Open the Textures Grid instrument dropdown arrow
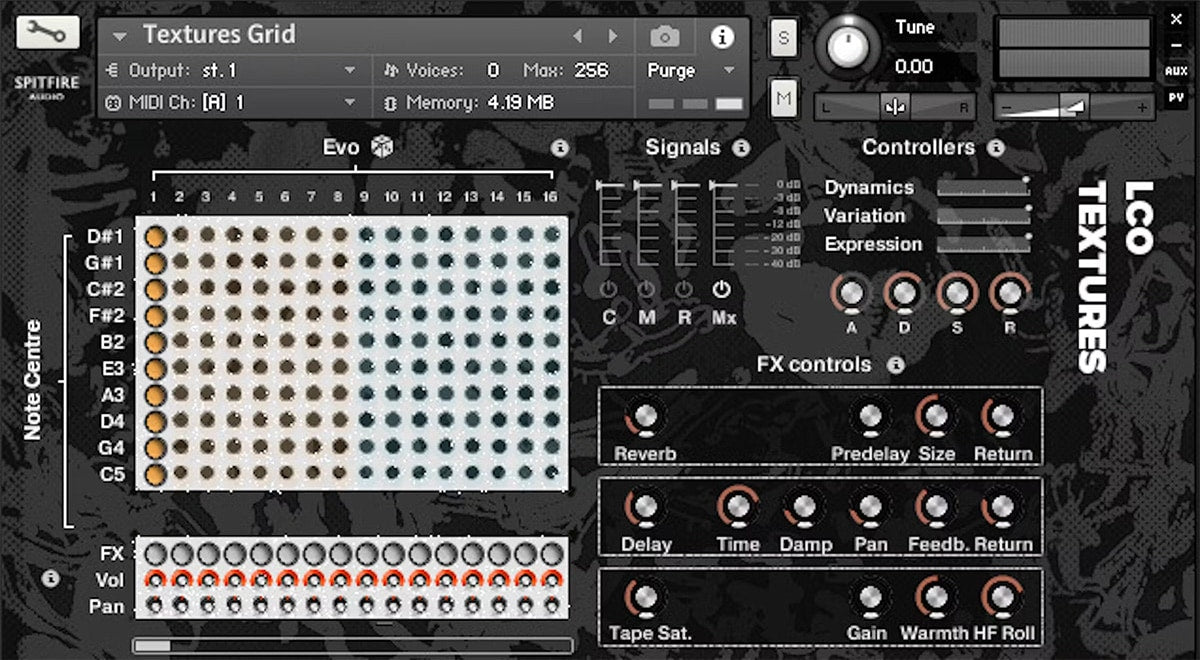Viewport: 1200px width, 660px height. tap(120, 37)
